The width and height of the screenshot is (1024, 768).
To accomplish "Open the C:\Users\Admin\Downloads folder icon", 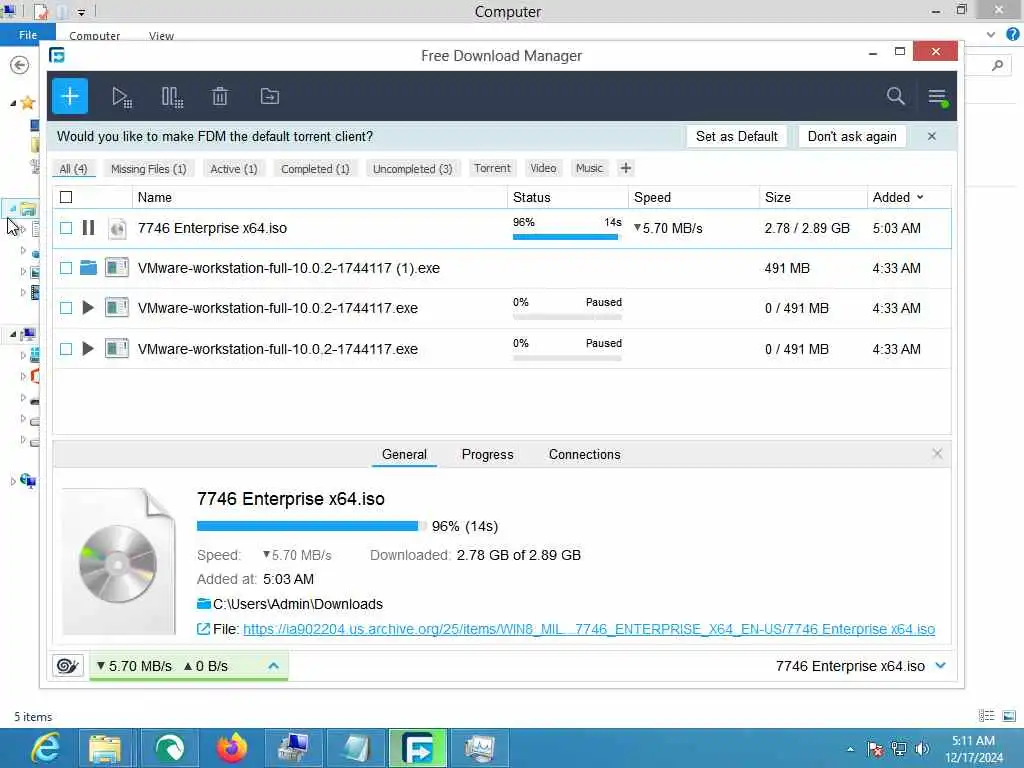I will tap(204, 603).
